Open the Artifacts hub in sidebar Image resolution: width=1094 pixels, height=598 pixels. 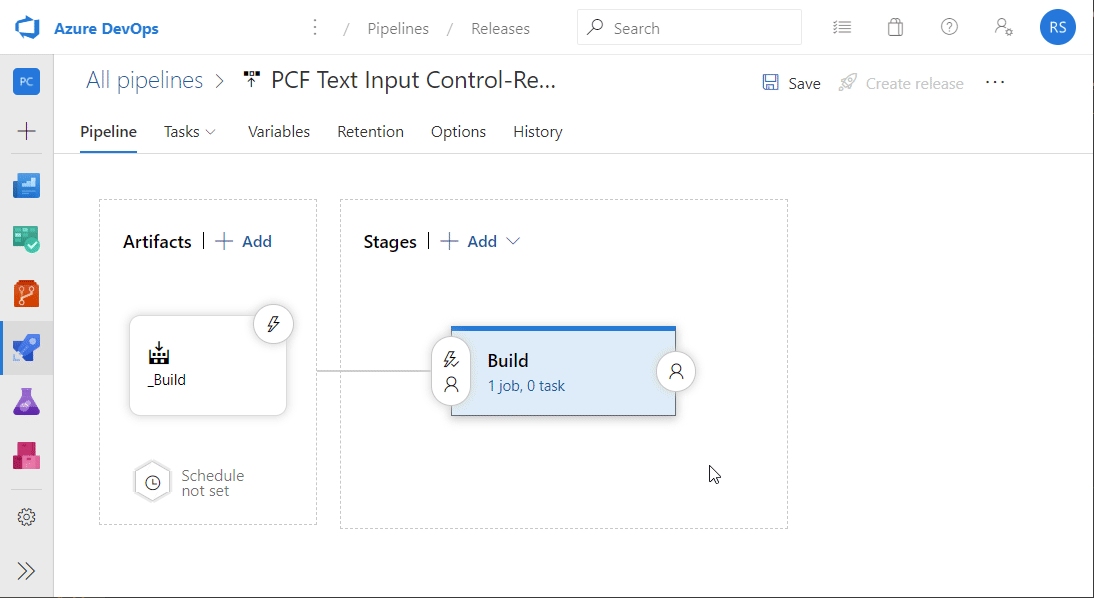(x=27, y=456)
